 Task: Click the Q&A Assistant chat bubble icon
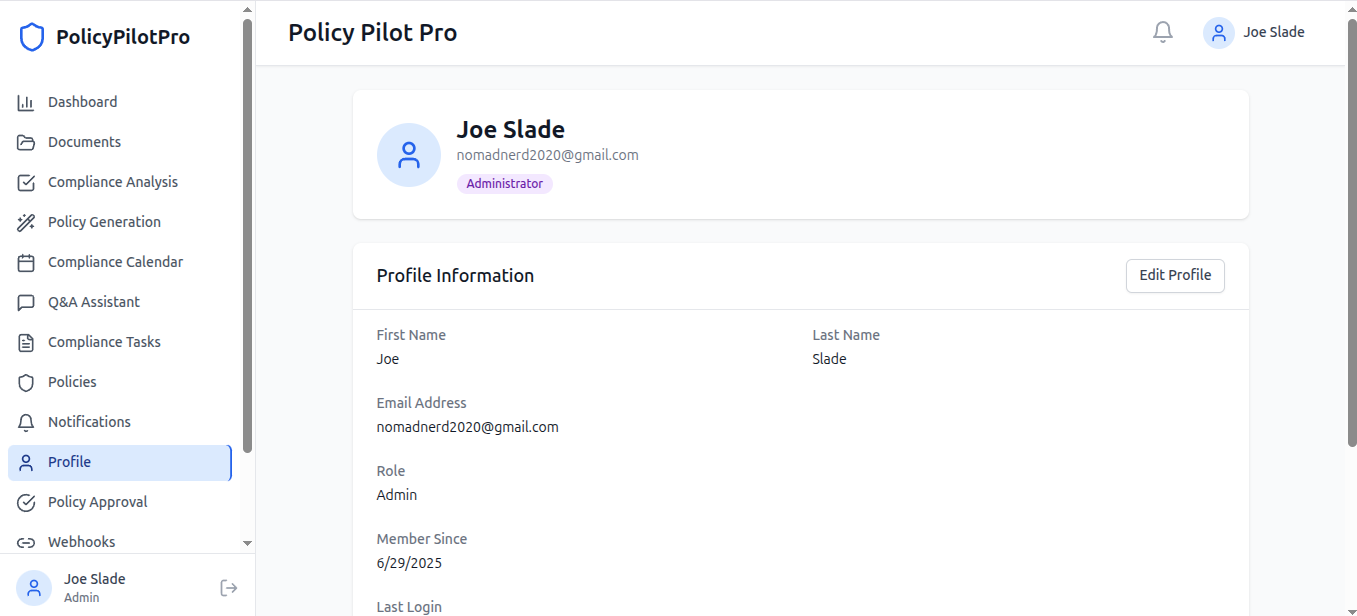point(26,302)
